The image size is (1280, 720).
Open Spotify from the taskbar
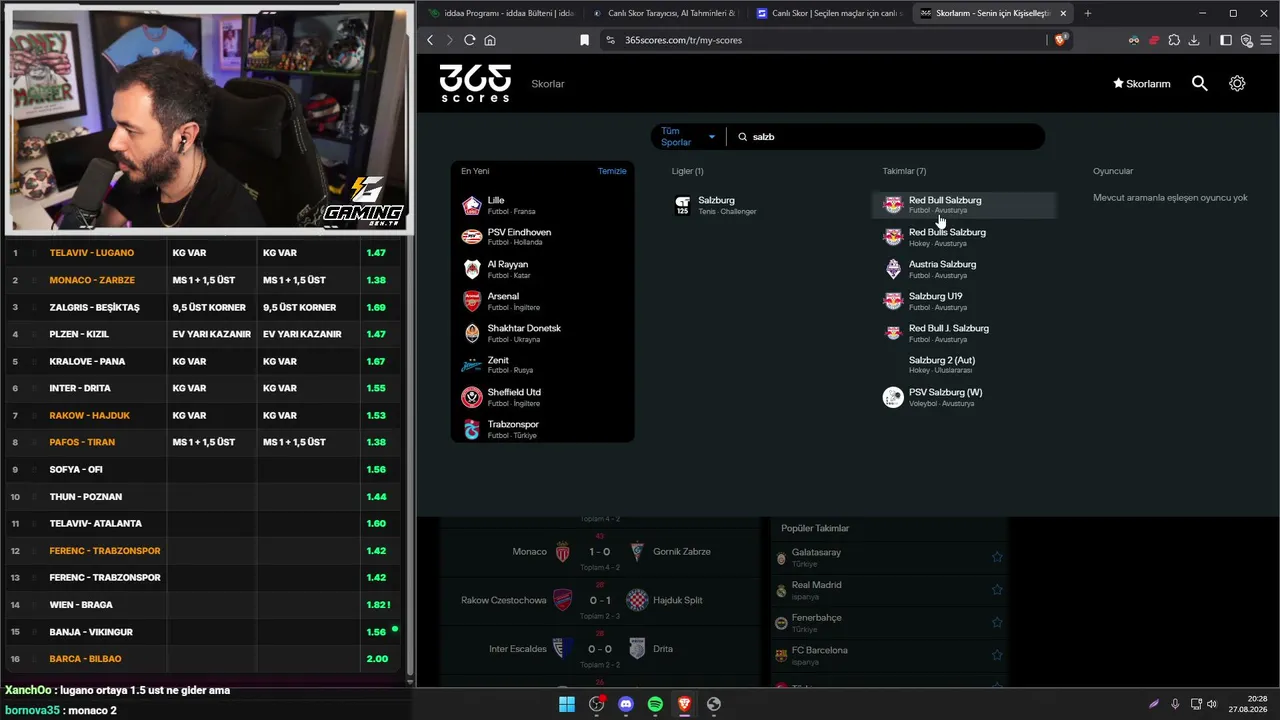(655, 704)
